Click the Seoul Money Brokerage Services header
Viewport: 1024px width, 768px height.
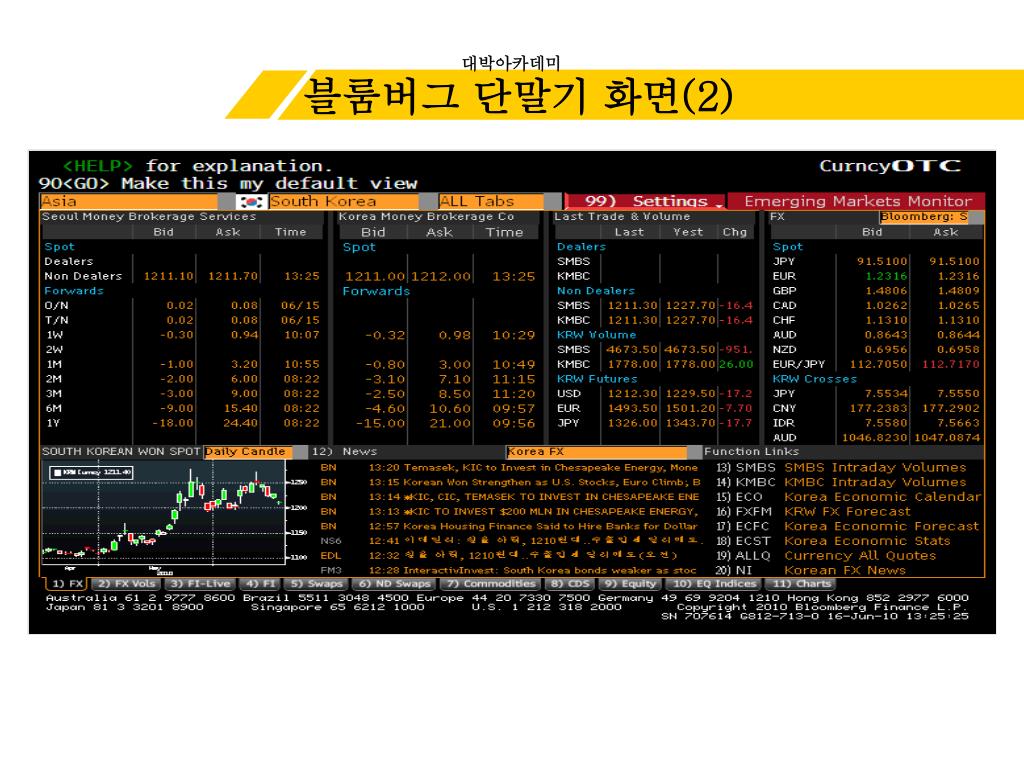click(x=149, y=217)
